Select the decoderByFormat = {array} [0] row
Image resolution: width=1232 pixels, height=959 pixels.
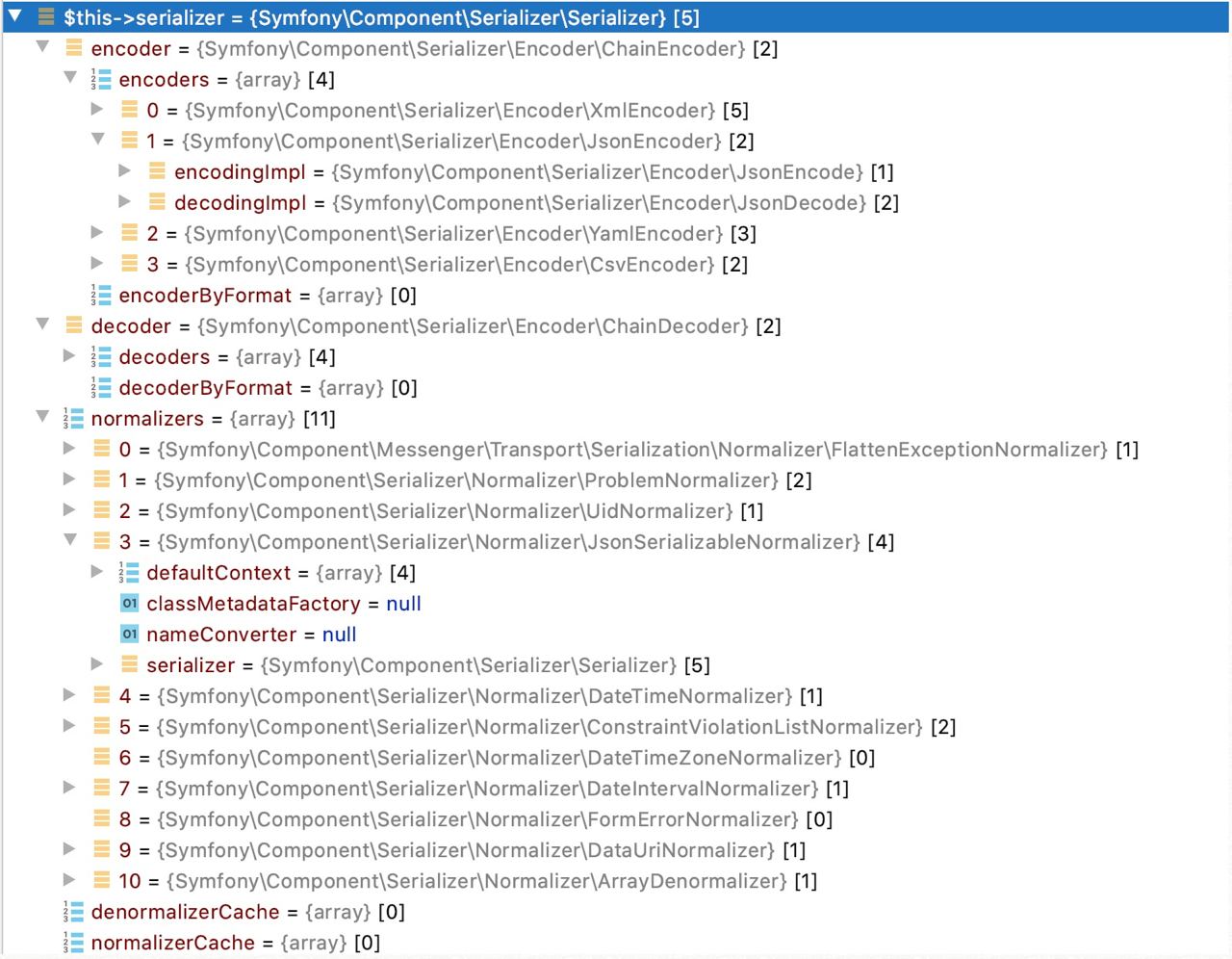616,387
